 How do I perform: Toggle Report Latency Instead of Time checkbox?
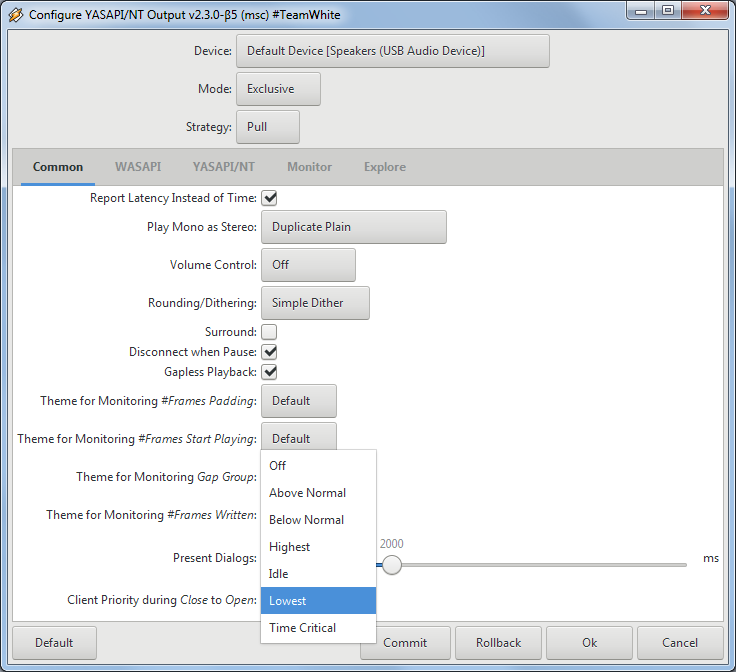tap(269, 198)
